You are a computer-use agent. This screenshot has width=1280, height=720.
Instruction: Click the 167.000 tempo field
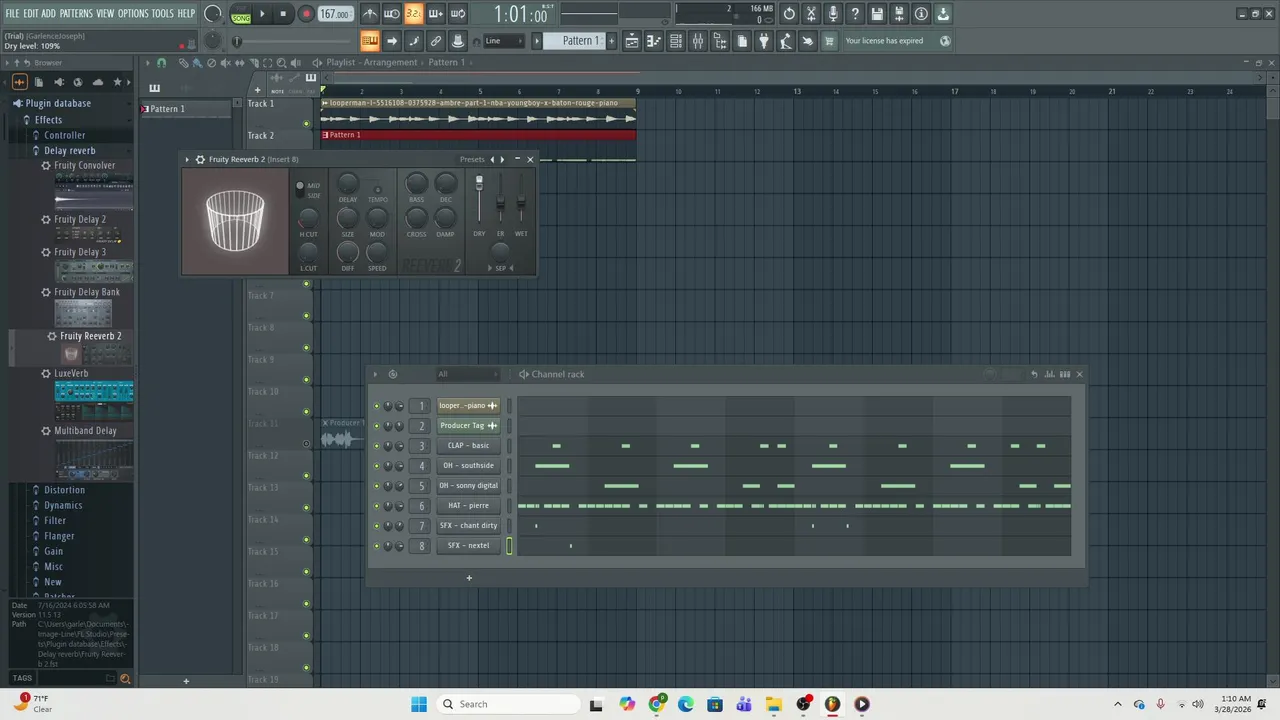[x=335, y=14]
